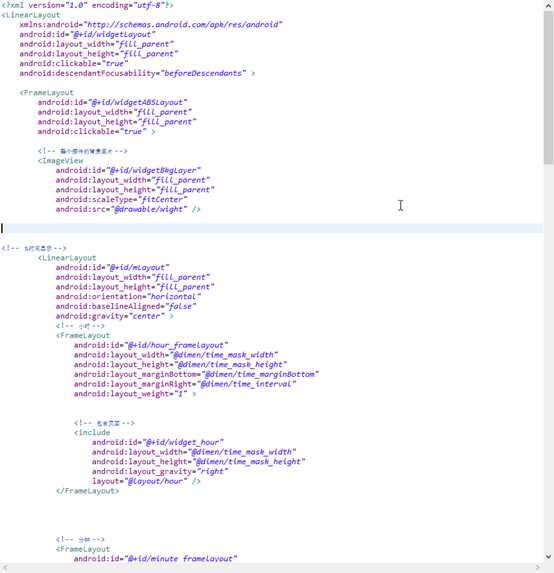The width and height of the screenshot is (554, 573).
Task: Click the android:scaleType="fitCenter" line
Action: [x=121, y=200]
